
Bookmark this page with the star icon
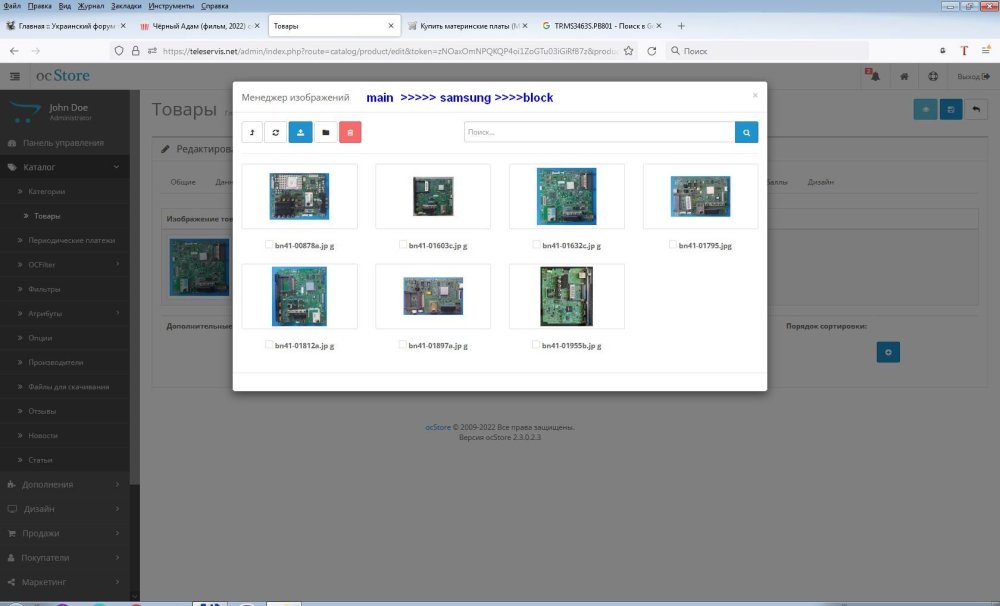(x=628, y=50)
